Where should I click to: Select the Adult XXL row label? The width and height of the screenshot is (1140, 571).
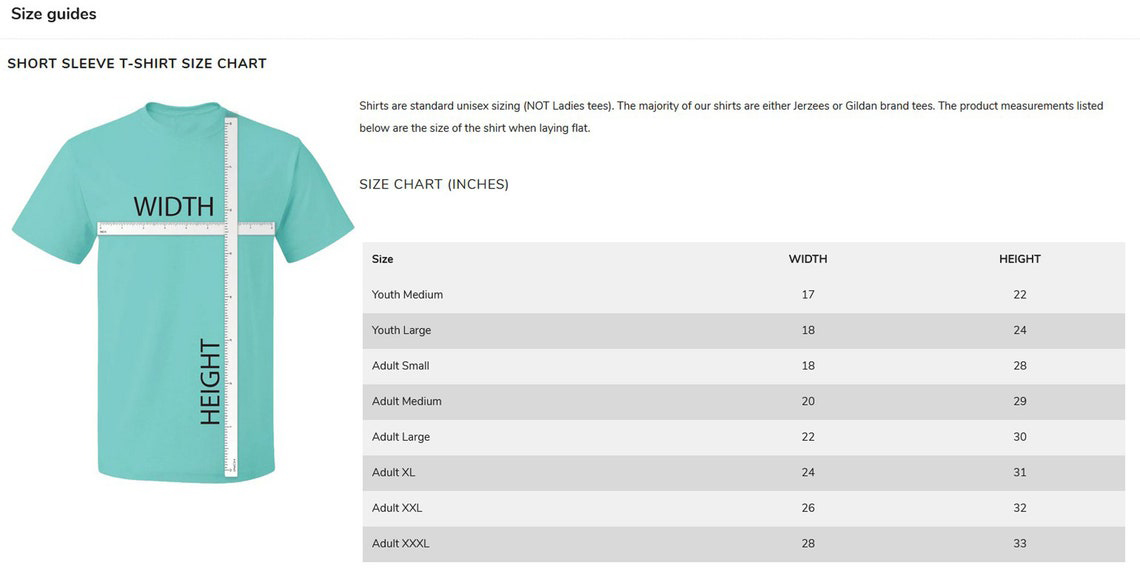coord(397,508)
